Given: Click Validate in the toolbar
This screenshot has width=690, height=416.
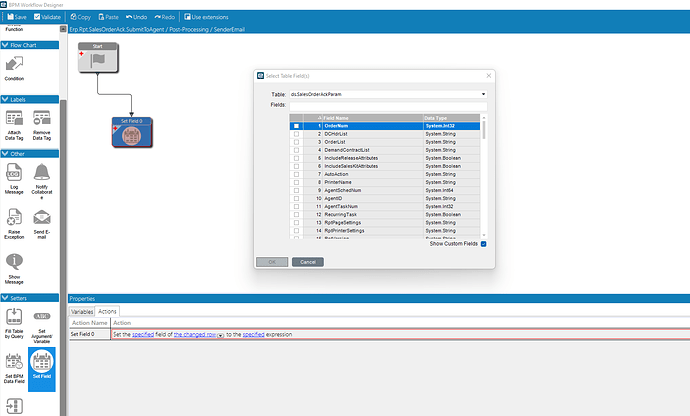Looking at the screenshot, I should tap(47, 17).
